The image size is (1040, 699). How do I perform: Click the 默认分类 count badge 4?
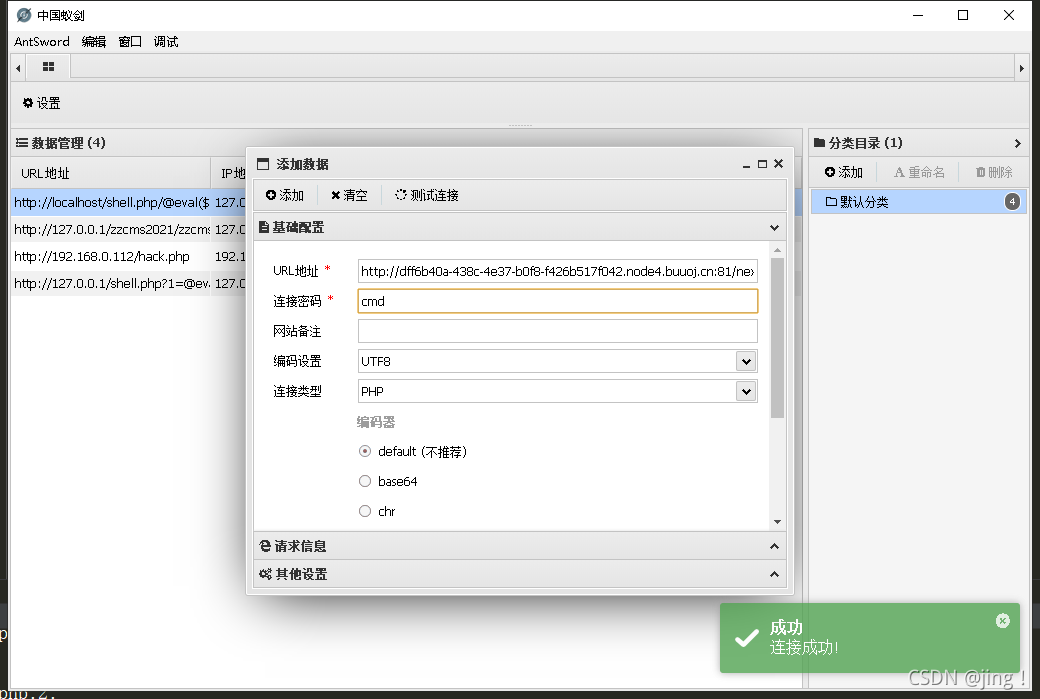coord(1012,202)
